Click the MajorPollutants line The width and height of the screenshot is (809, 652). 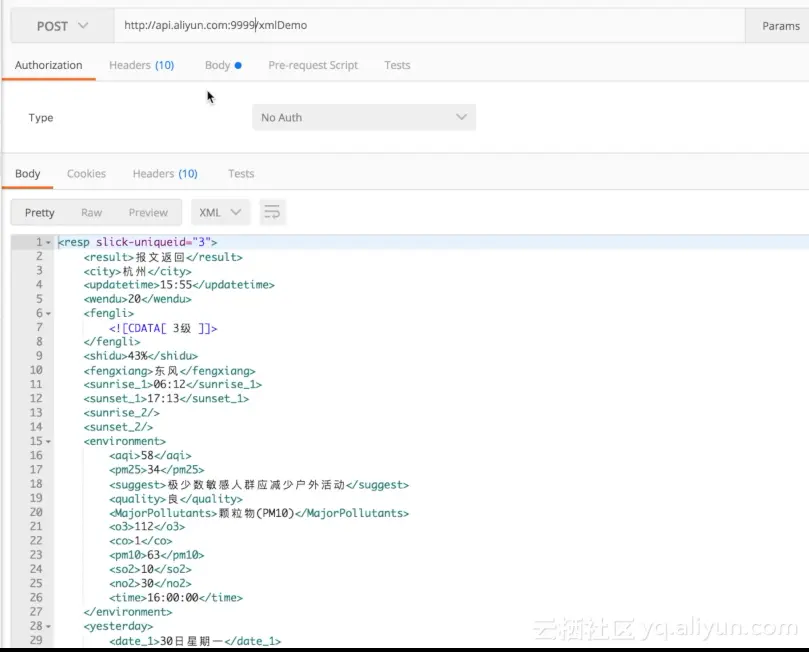pyautogui.click(x=258, y=513)
